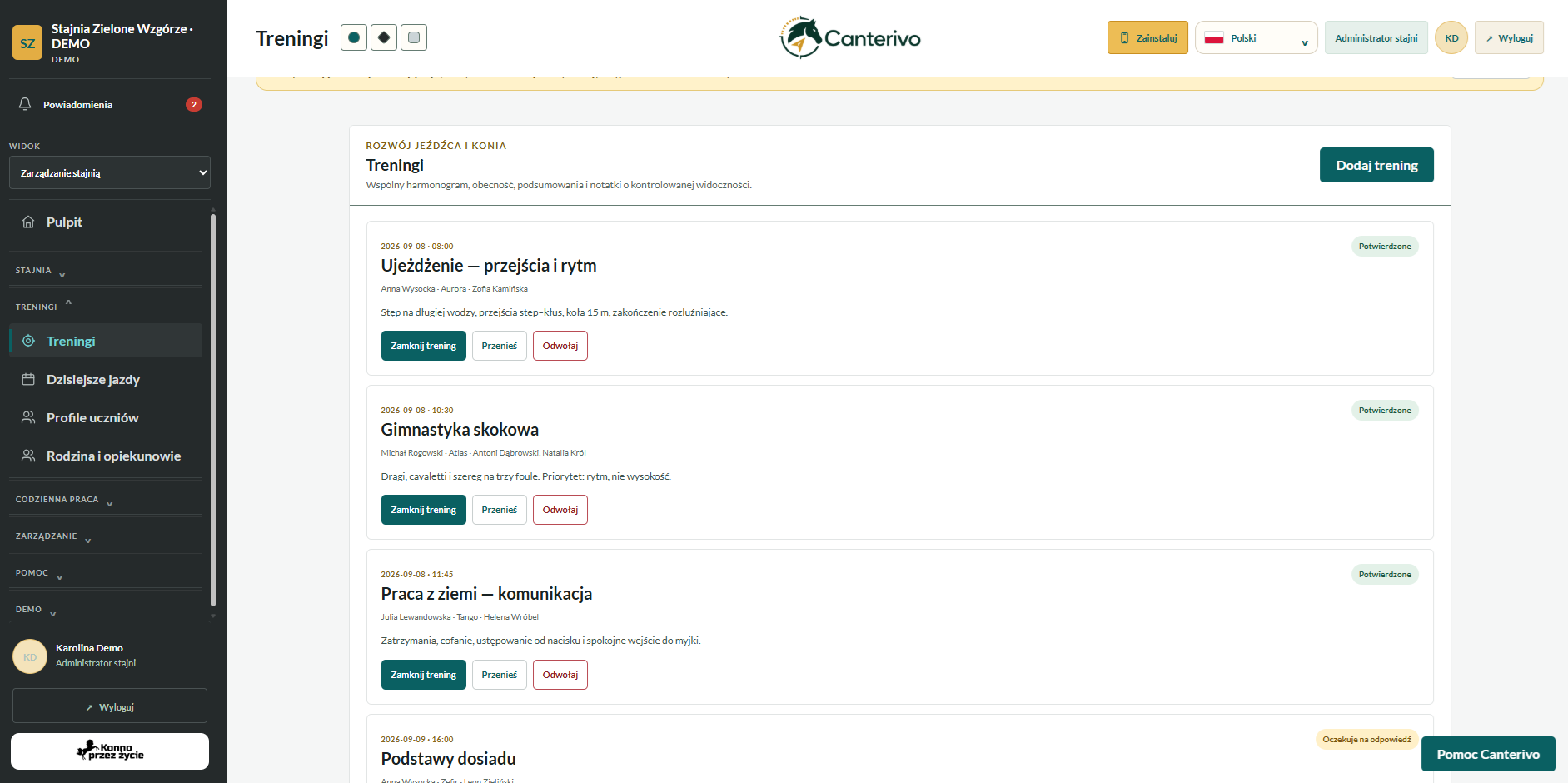Reschedule Praca z ziemi with Przenieś
1568x783 pixels.
[x=500, y=675]
